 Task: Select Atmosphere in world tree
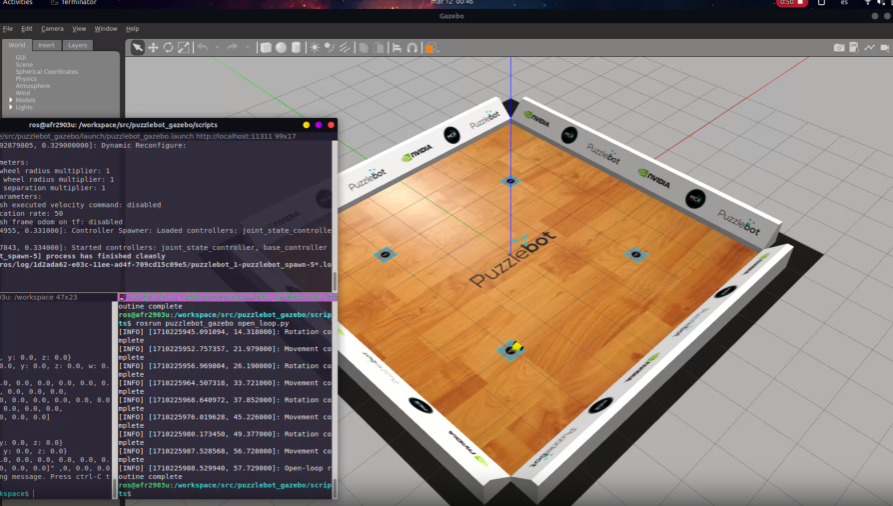click(x=32, y=86)
